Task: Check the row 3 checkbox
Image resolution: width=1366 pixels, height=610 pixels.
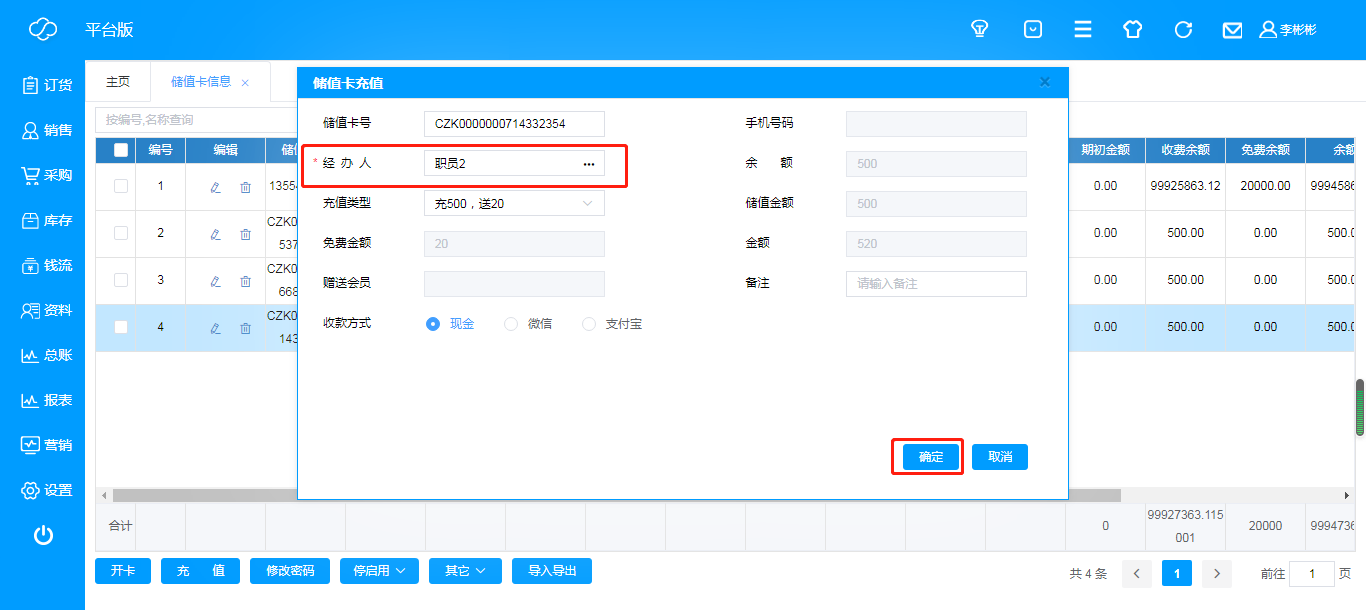Action: 121,280
